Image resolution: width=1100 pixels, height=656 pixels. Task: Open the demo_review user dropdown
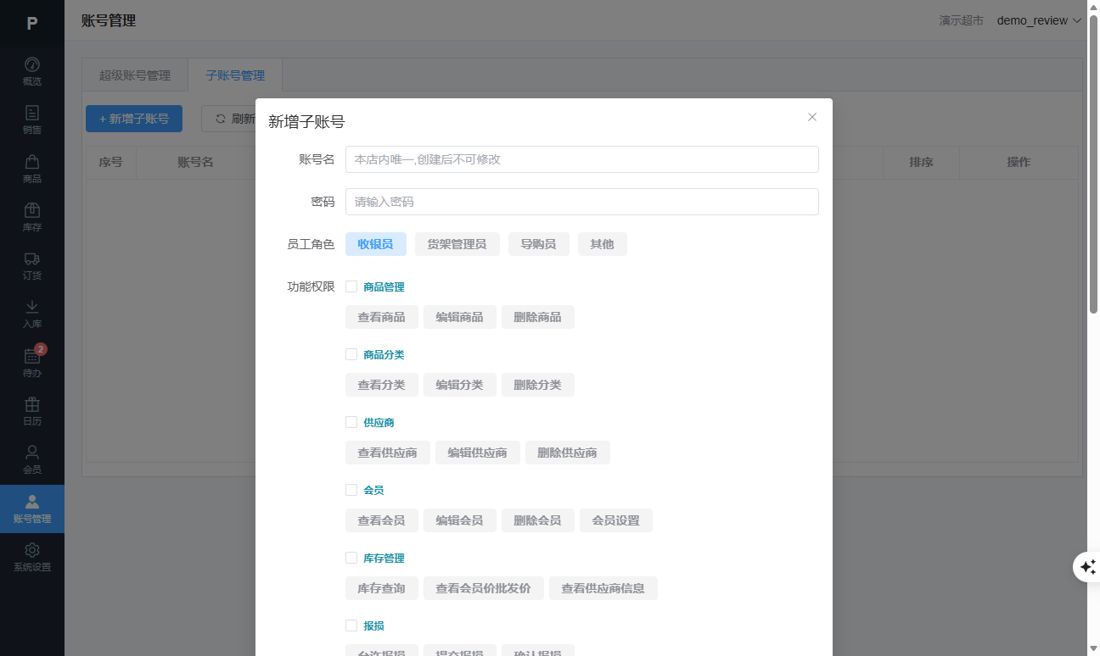(1038, 20)
